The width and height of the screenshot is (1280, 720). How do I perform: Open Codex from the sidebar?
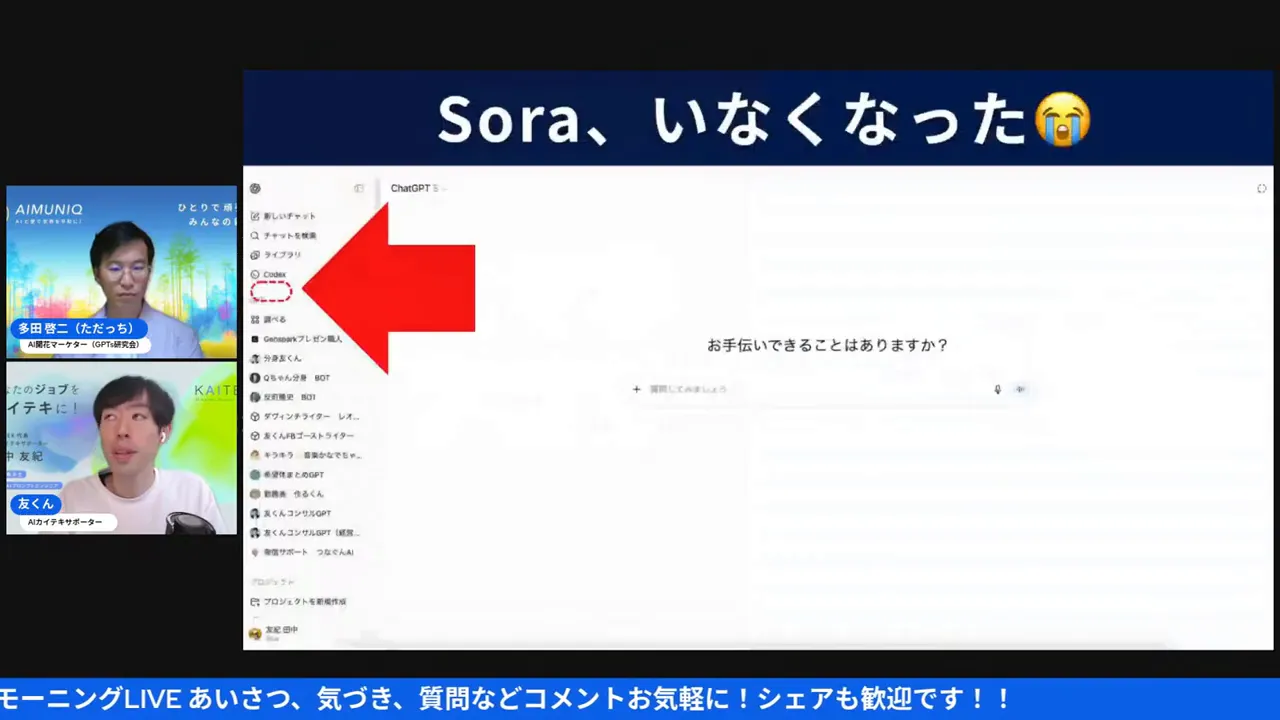click(x=273, y=274)
